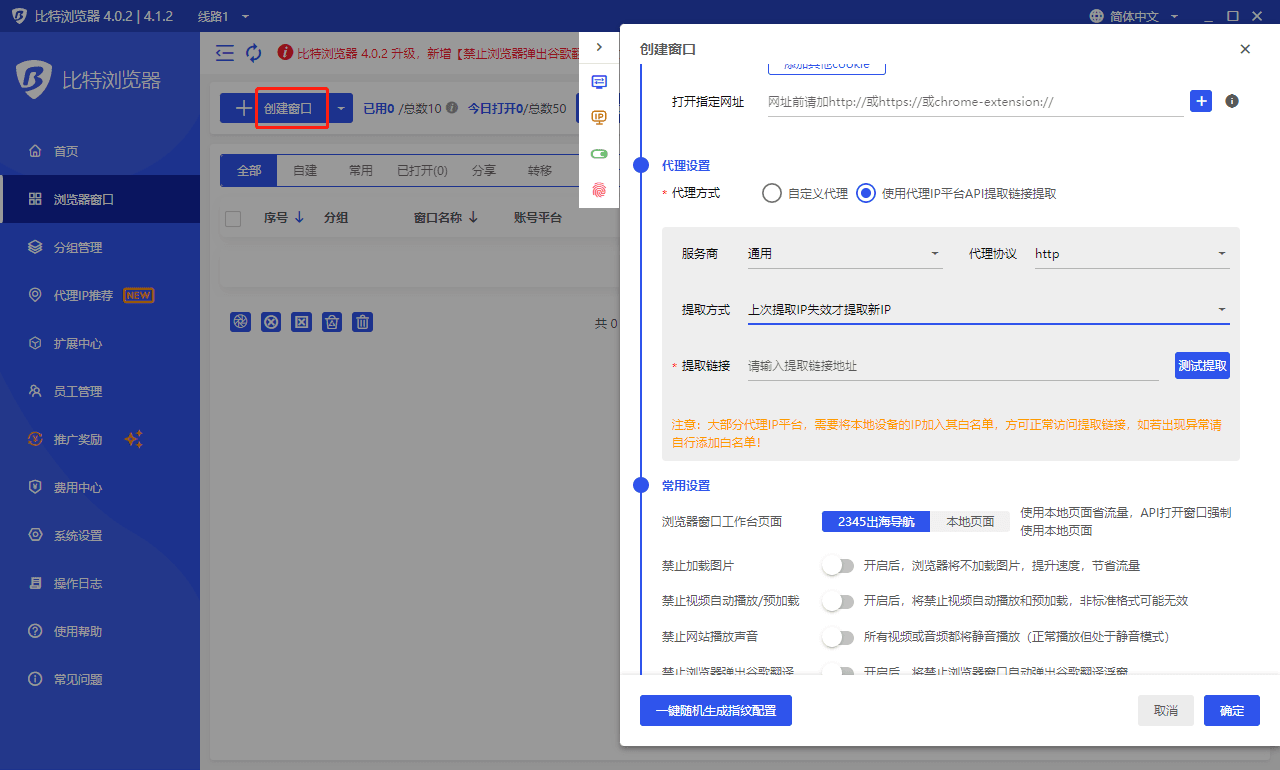Click the 取消 button
The image size is (1280, 770).
point(1166,710)
